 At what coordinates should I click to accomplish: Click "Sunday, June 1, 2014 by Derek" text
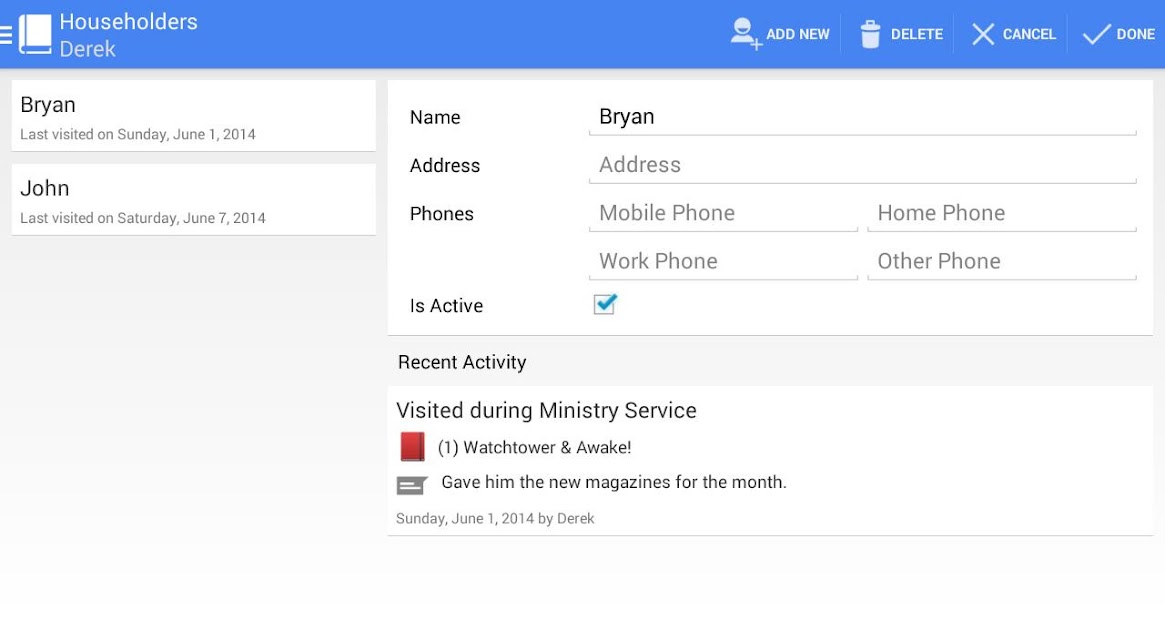[495, 518]
